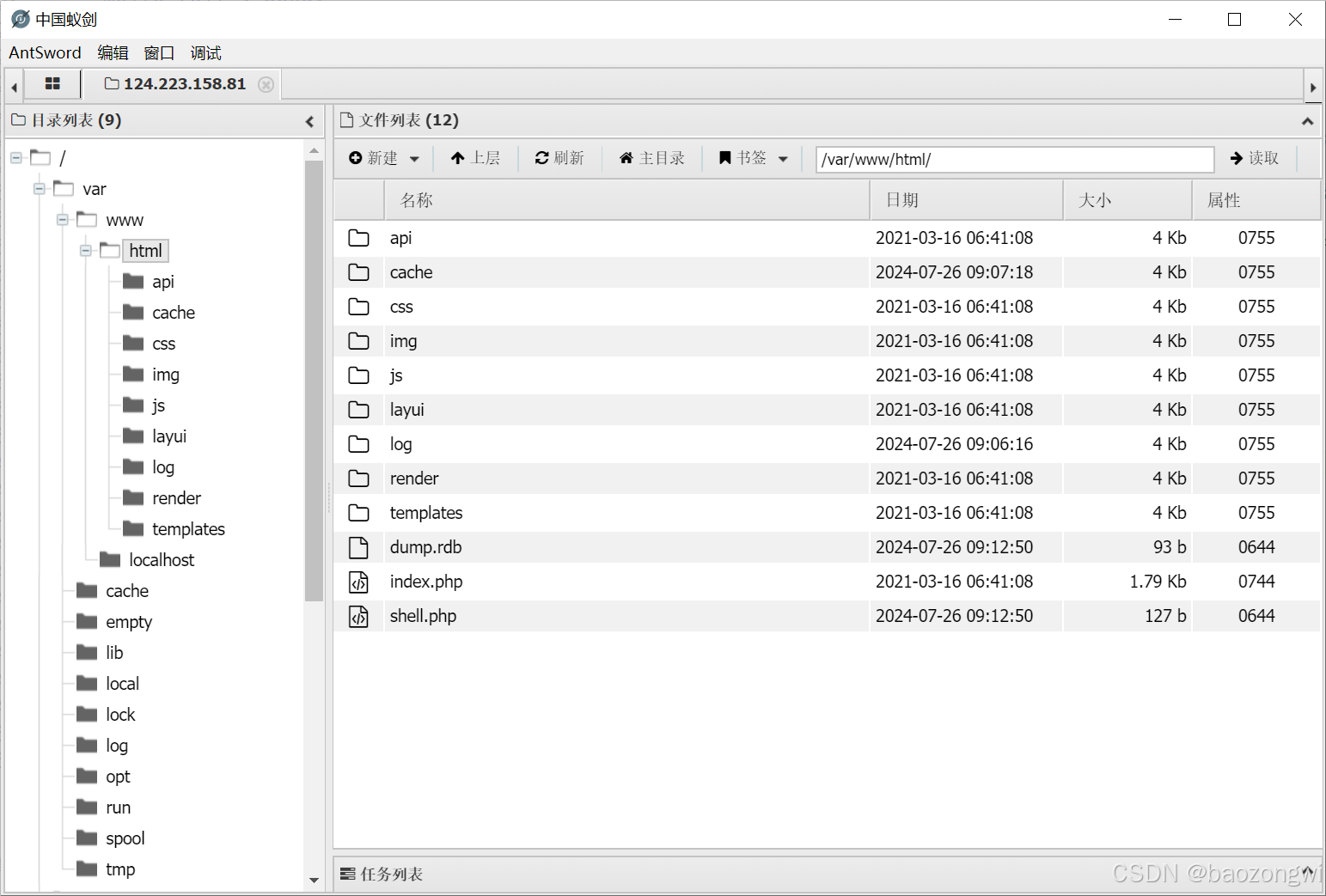Click the img folder icon in tree

click(133, 374)
